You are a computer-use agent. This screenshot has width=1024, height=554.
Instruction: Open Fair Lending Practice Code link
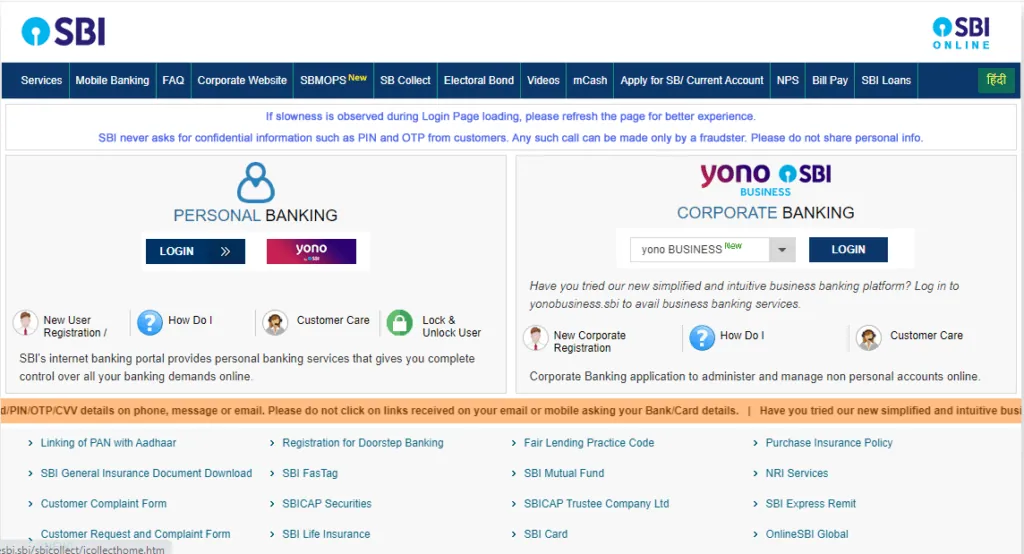tap(588, 442)
